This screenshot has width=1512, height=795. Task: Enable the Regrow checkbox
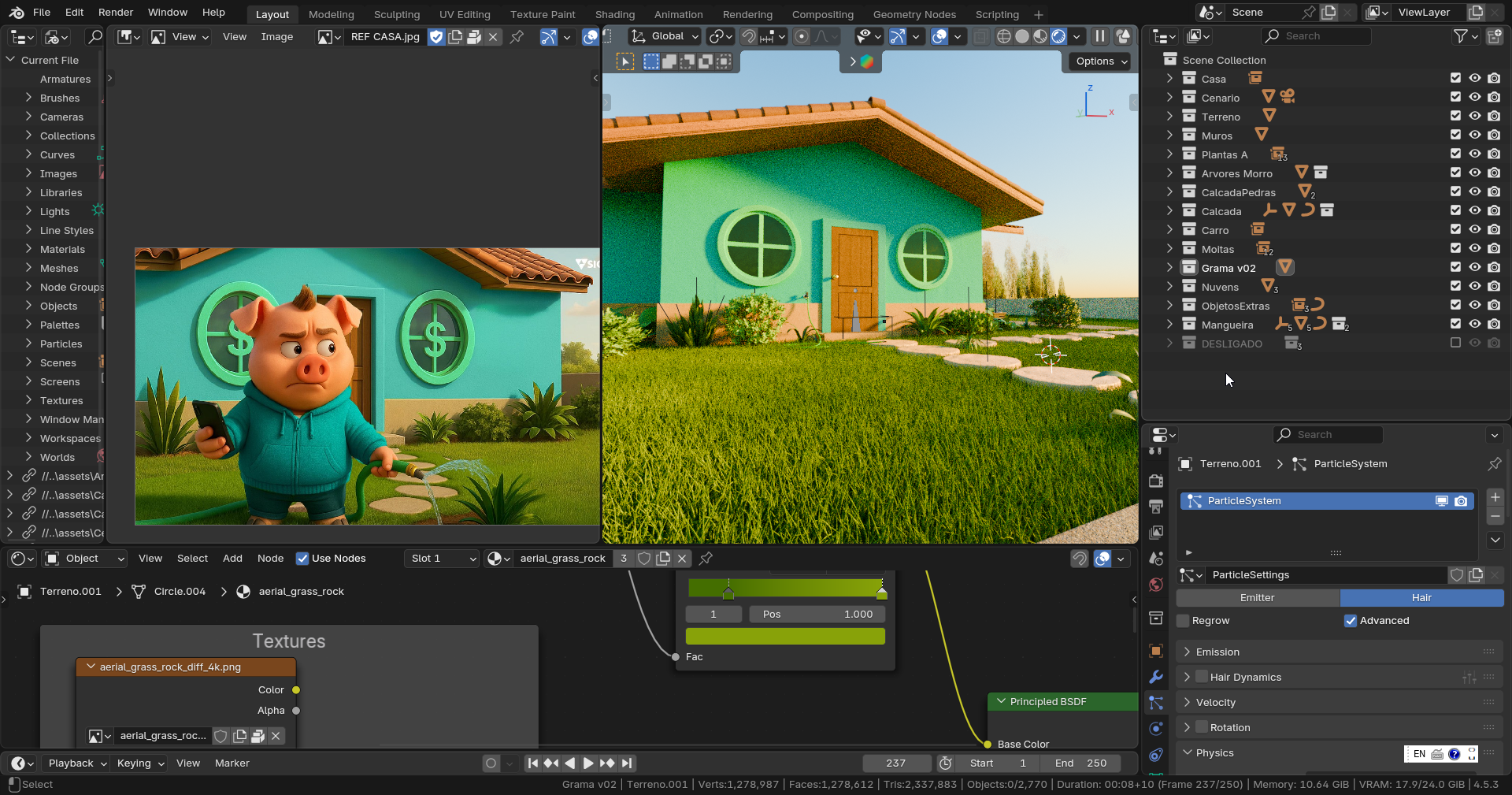click(1183, 621)
